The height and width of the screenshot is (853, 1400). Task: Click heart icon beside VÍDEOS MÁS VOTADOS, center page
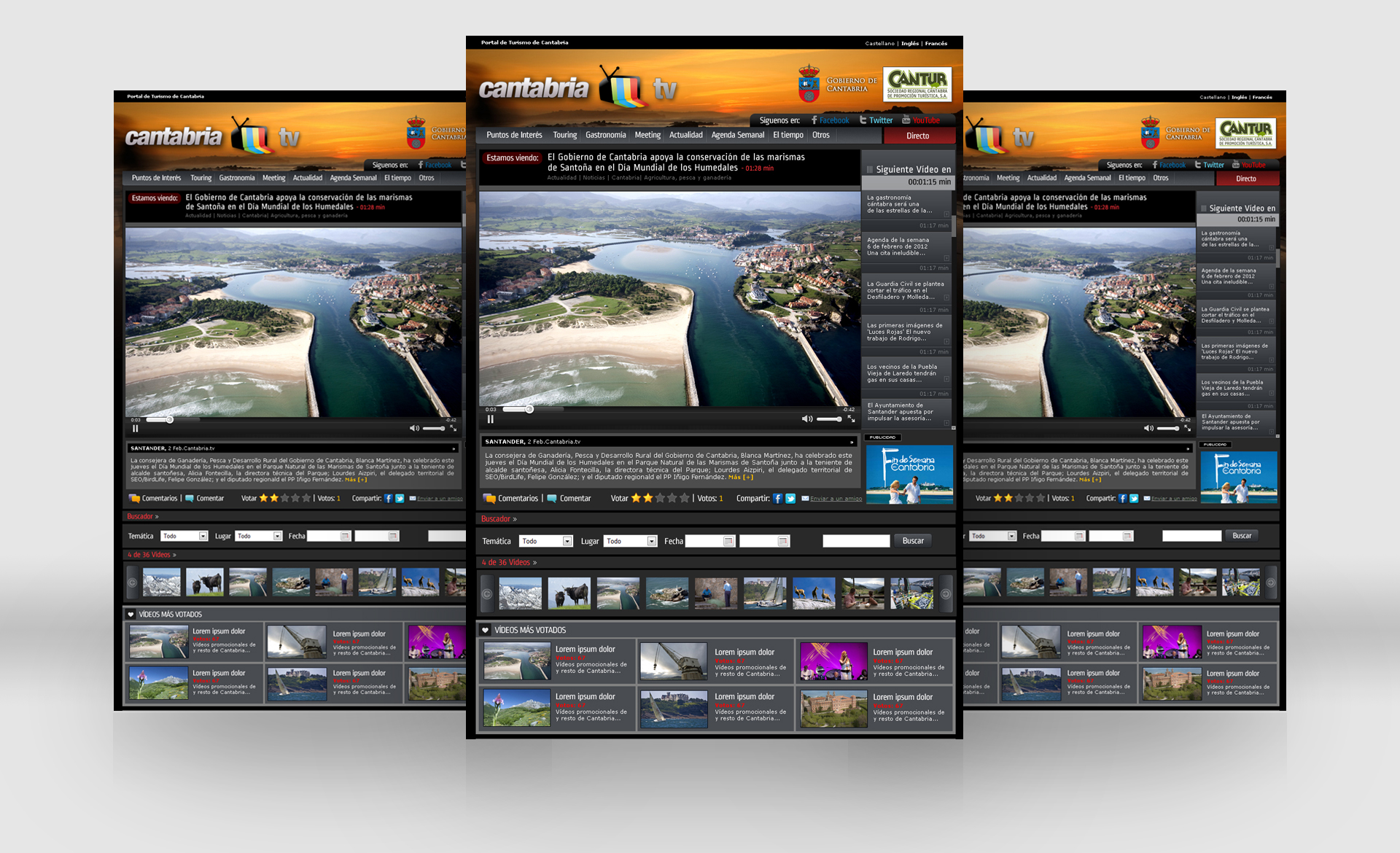pos(486,630)
